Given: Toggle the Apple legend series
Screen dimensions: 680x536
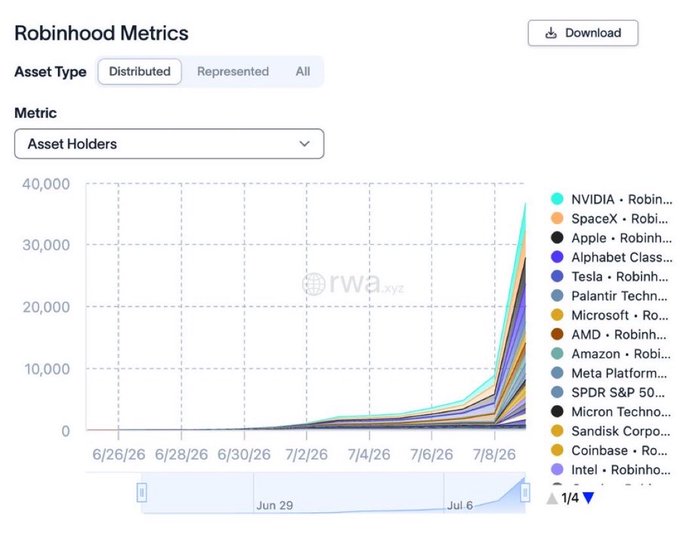Looking at the screenshot, I should (611, 238).
